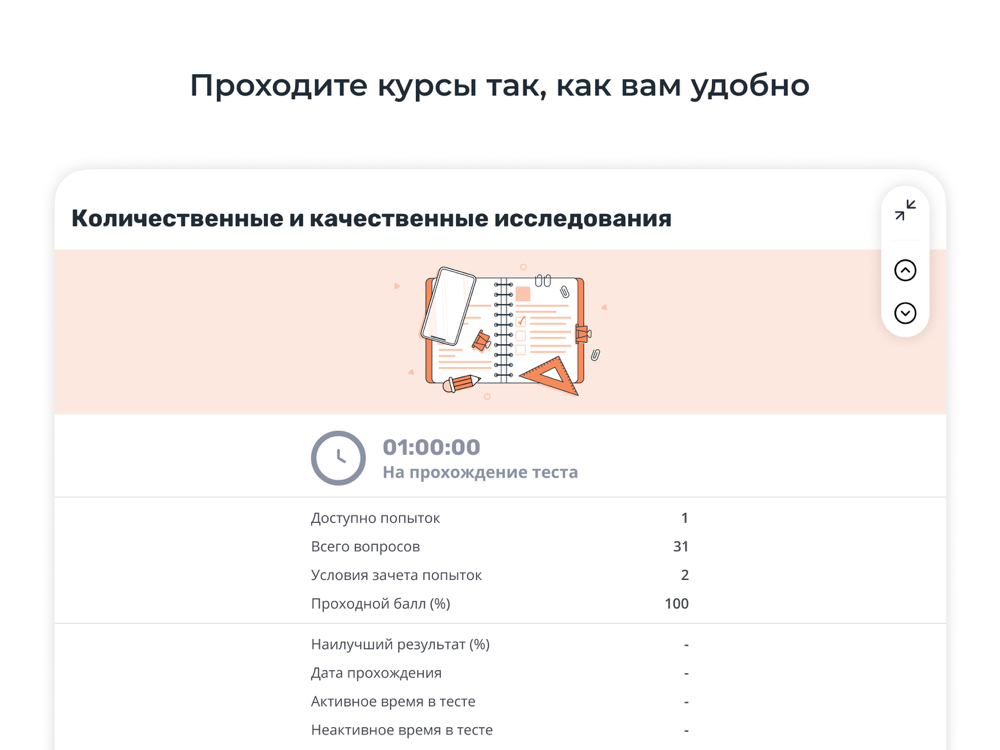The width and height of the screenshot is (1000, 750).
Task: Click the value 1 for available attempts
Action: (684, 518)
